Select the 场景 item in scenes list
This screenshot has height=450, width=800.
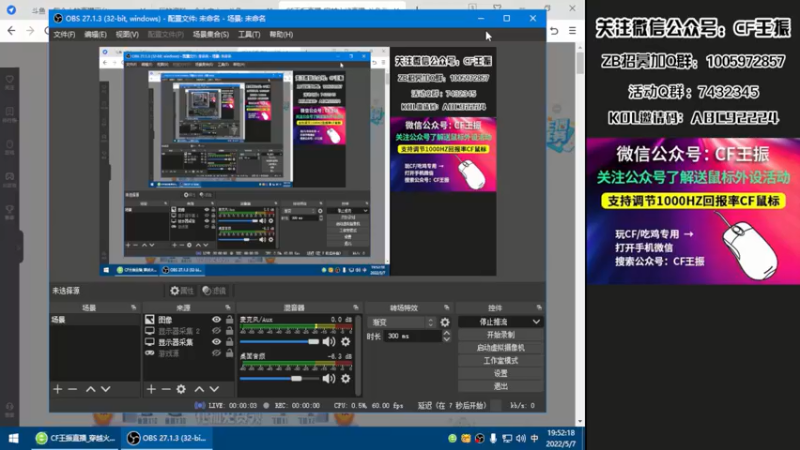94,319
